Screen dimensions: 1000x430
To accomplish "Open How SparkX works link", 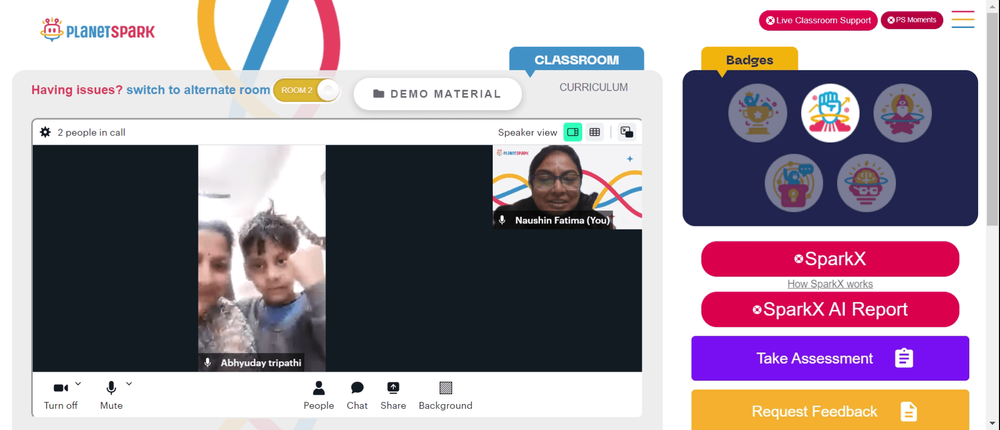I will pos(830,284).
